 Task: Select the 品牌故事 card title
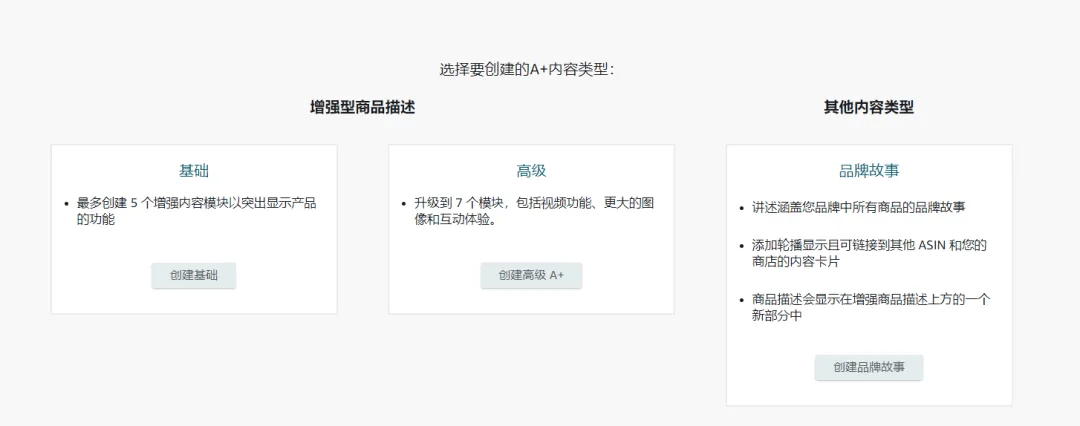click(868, 171)
